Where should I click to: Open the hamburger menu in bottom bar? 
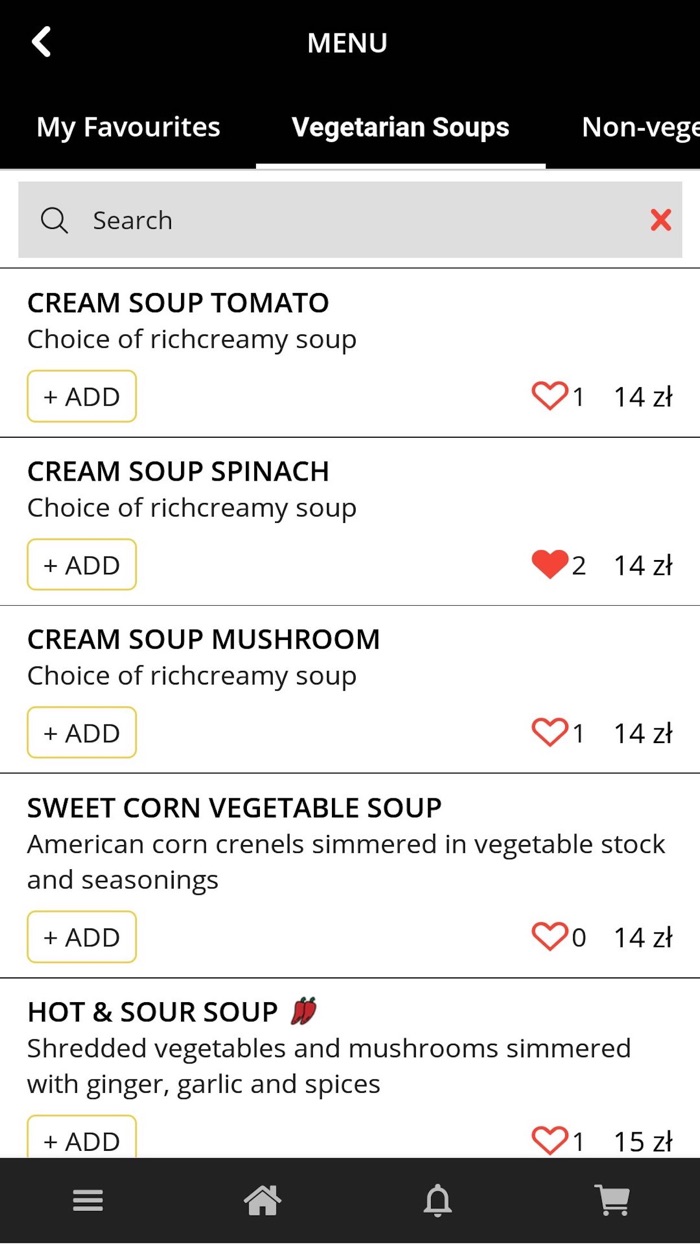point(88,1200)
